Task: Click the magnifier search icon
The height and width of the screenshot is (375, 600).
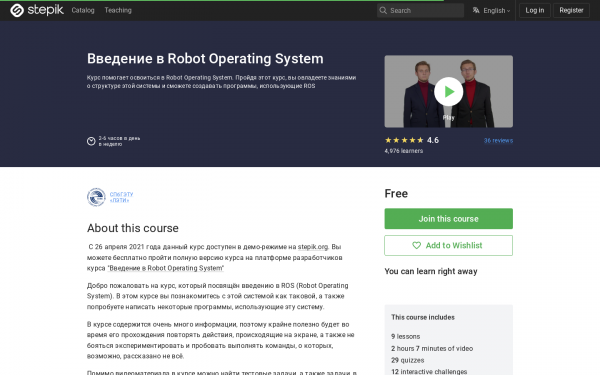Action: coord(383,10)
